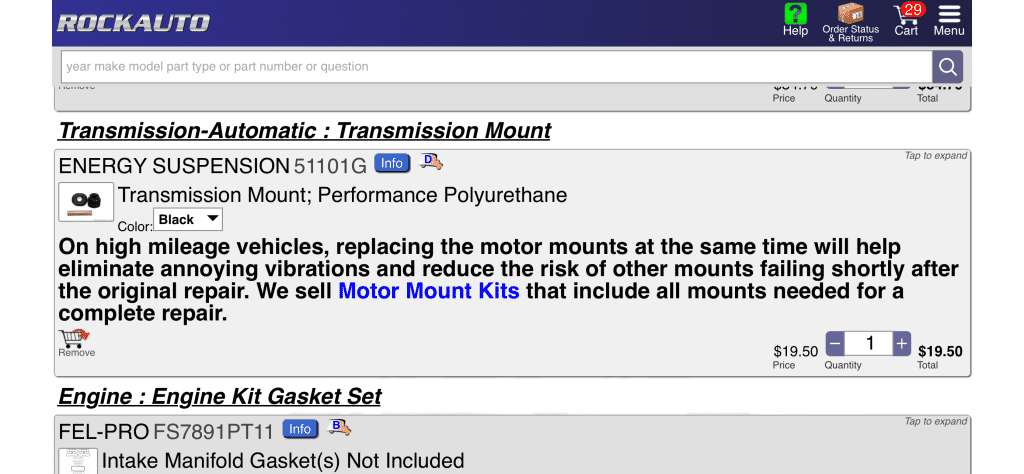Open the Help page icon

[x=795, y=19]
